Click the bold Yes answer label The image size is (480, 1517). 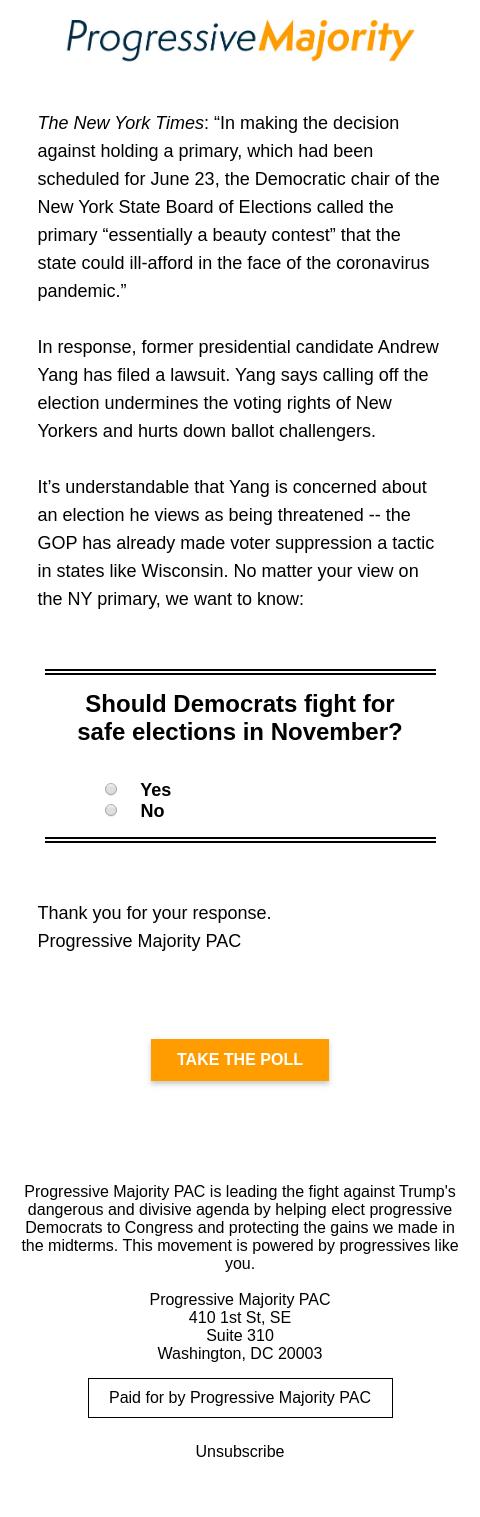pos(155,790)
